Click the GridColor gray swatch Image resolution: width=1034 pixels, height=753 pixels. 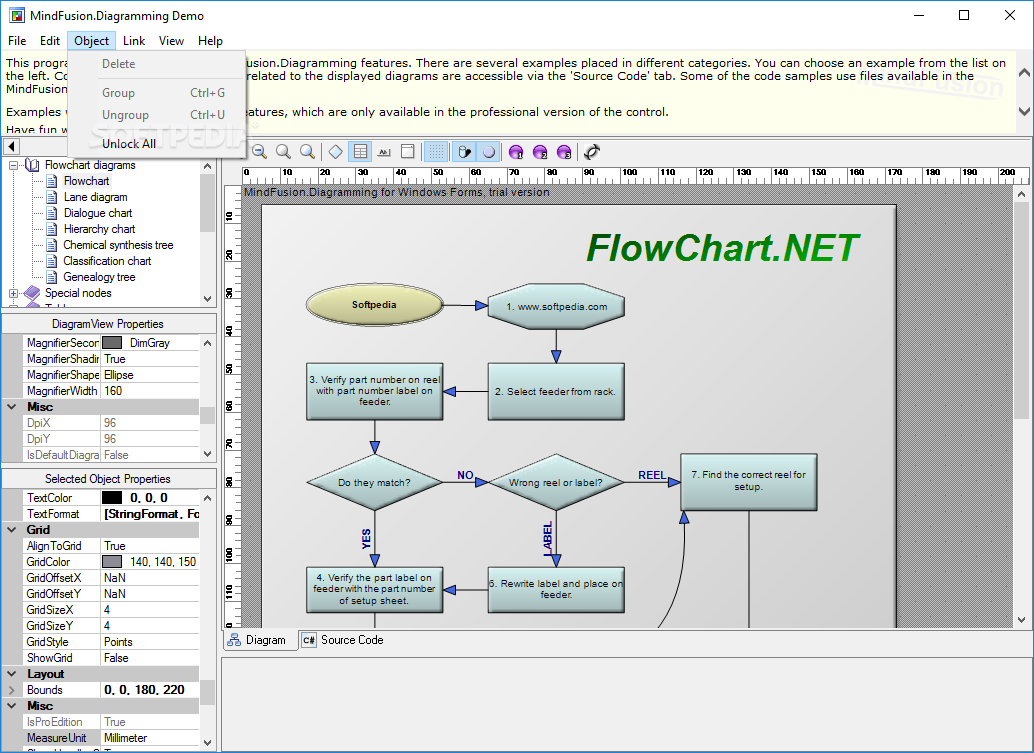(112, 562)
